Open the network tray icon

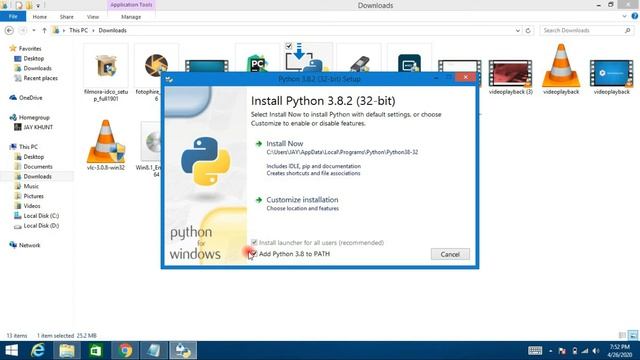(585, 351)
